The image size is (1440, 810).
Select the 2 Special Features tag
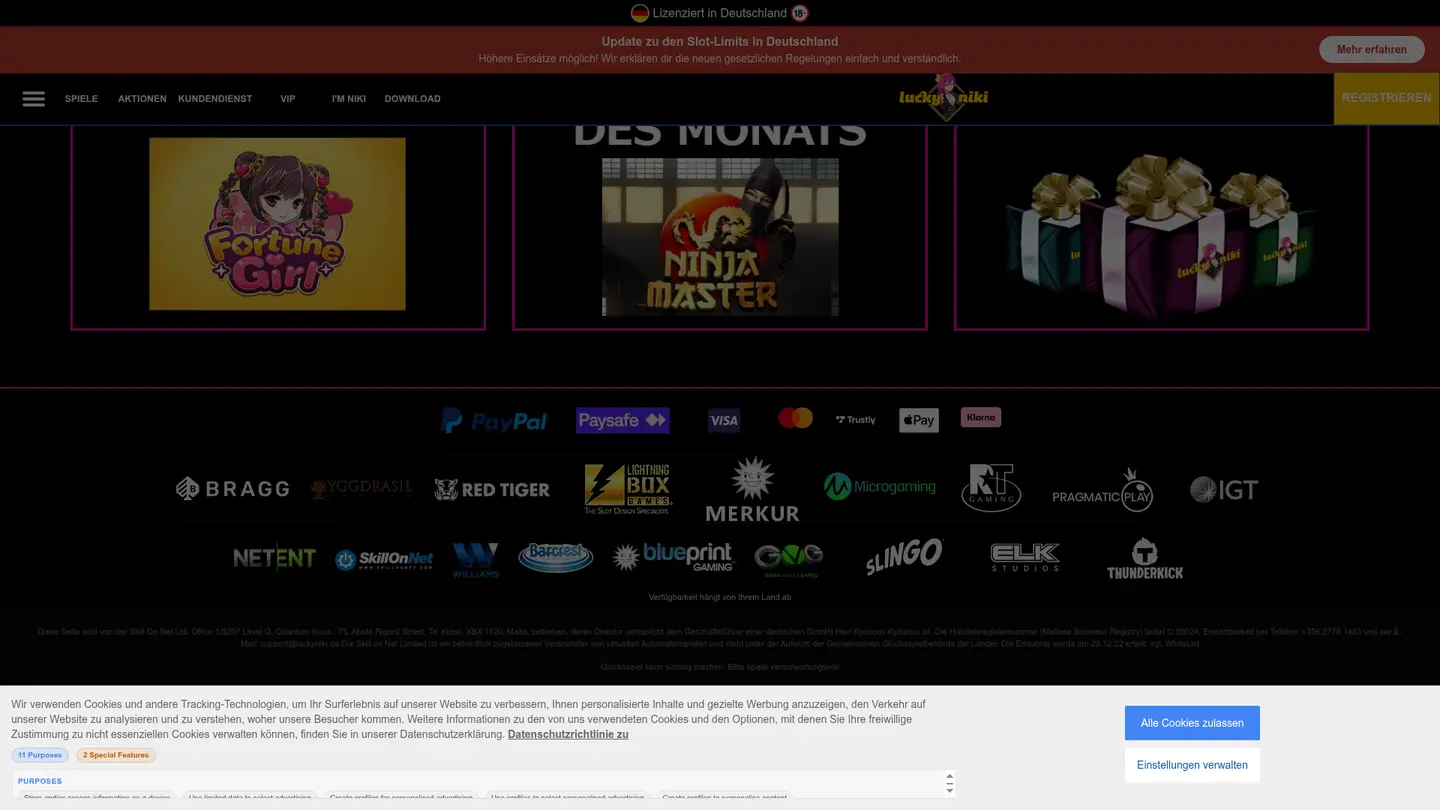point(116,755)
